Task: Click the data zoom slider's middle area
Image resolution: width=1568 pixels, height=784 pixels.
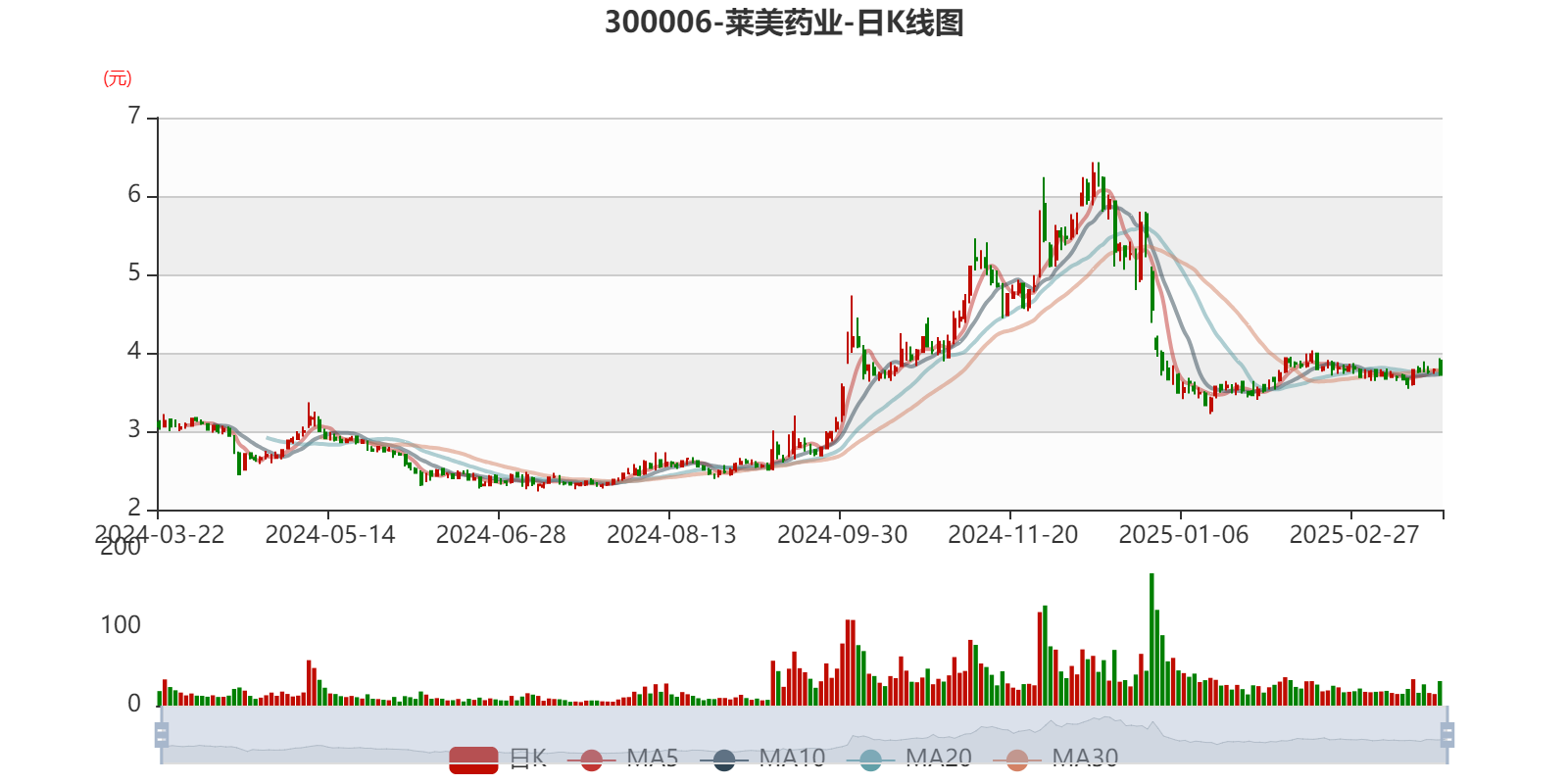Action: pyautogui.click(x=805, y=735)
